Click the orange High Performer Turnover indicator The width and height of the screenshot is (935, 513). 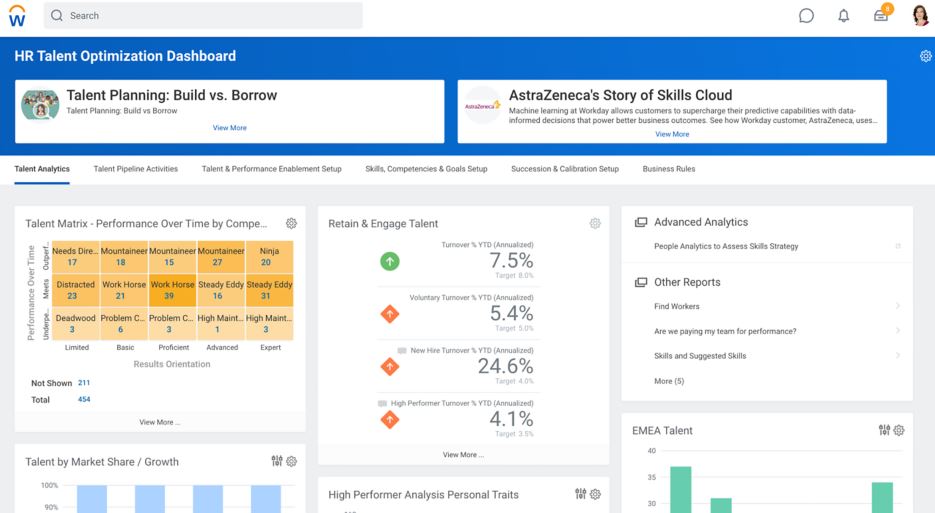[x=390, y=419]
